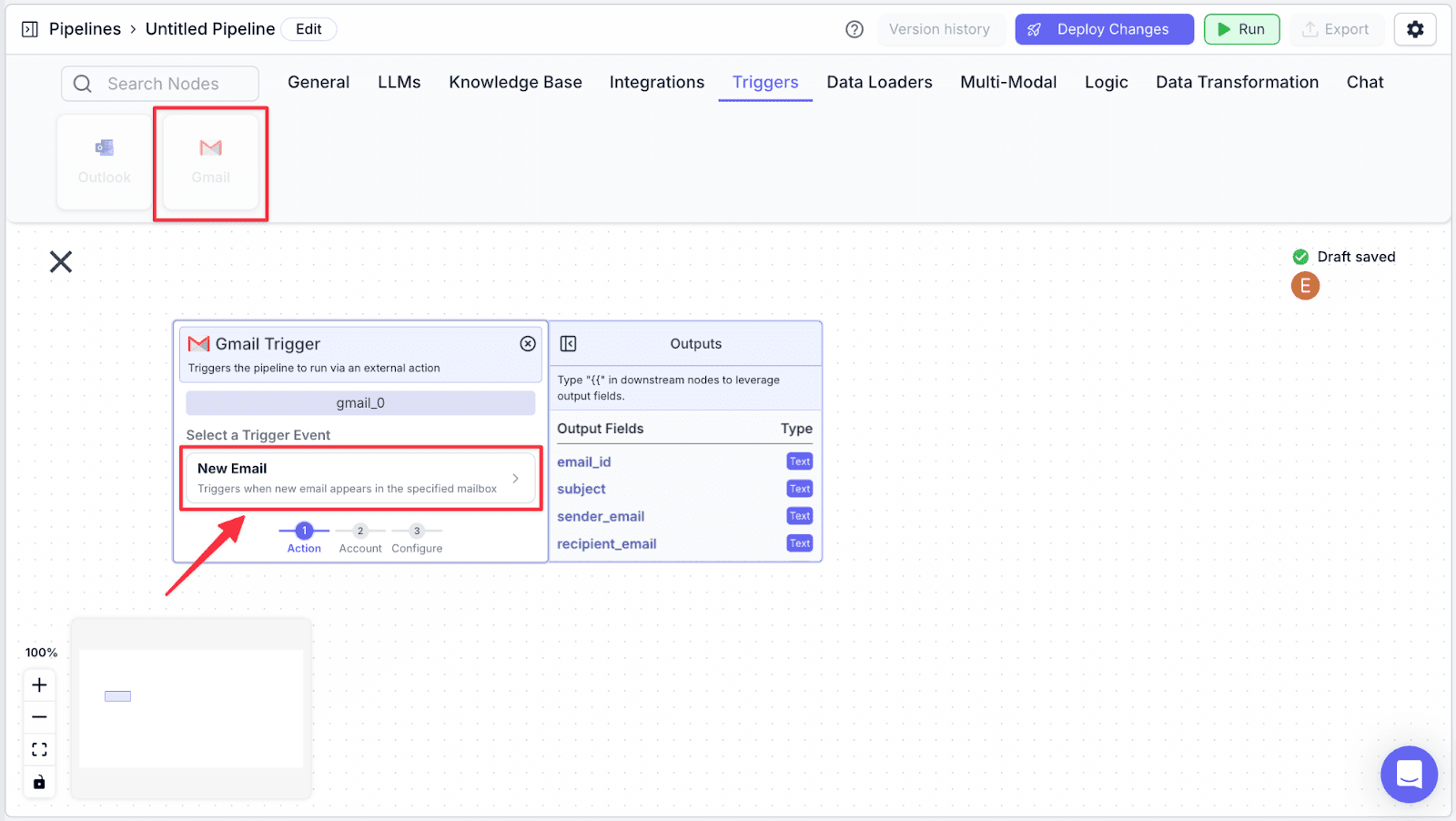
Task: Collapse the Outputs panel
Action: click(569, 343)
